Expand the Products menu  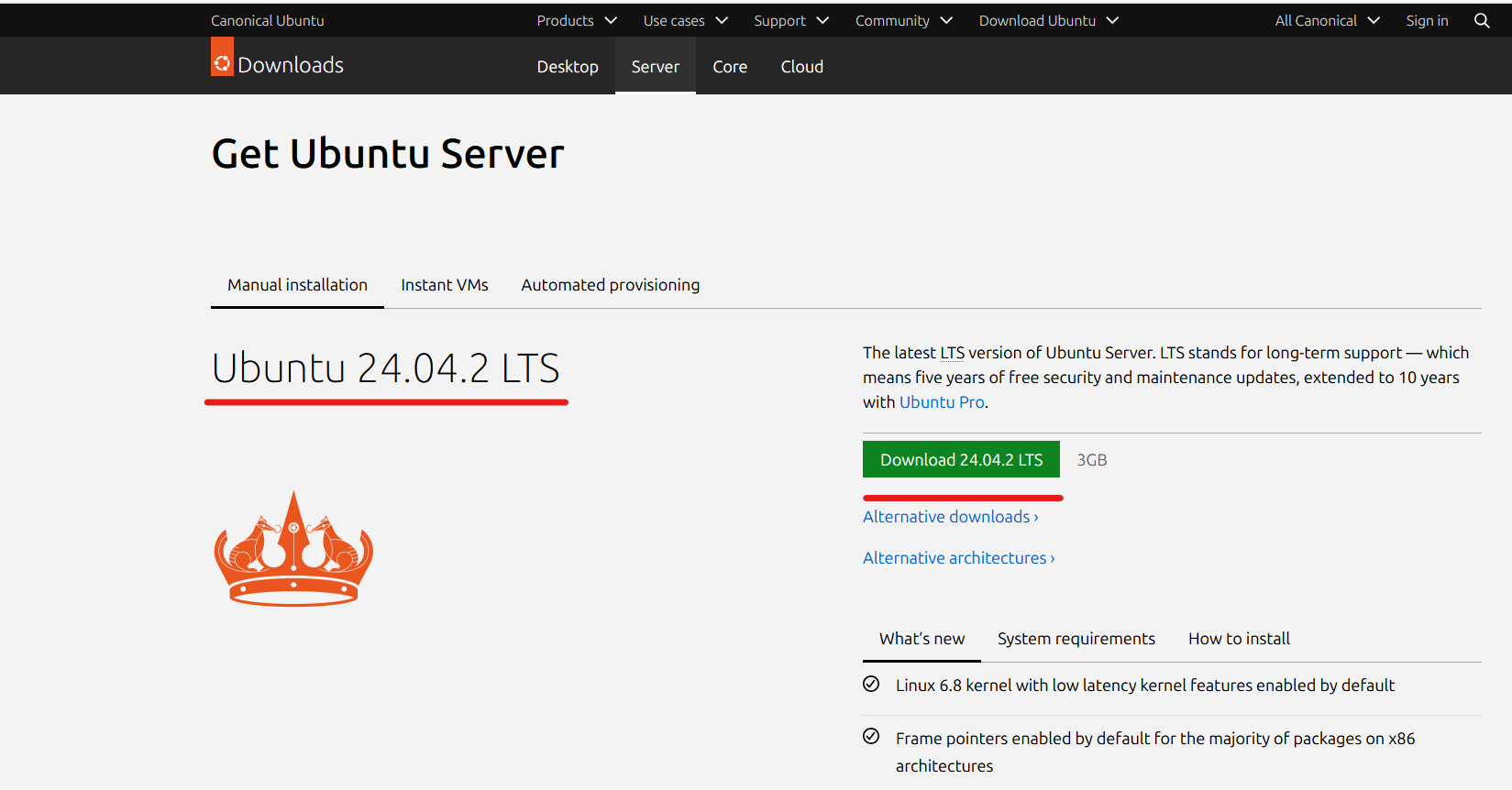(x=577, y=20)
